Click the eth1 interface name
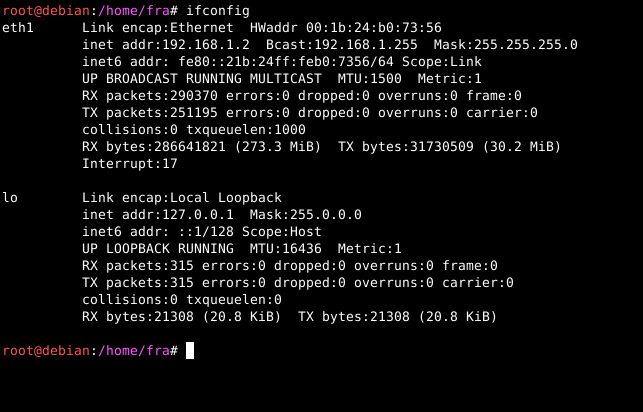643x412 pixels. 18,28
